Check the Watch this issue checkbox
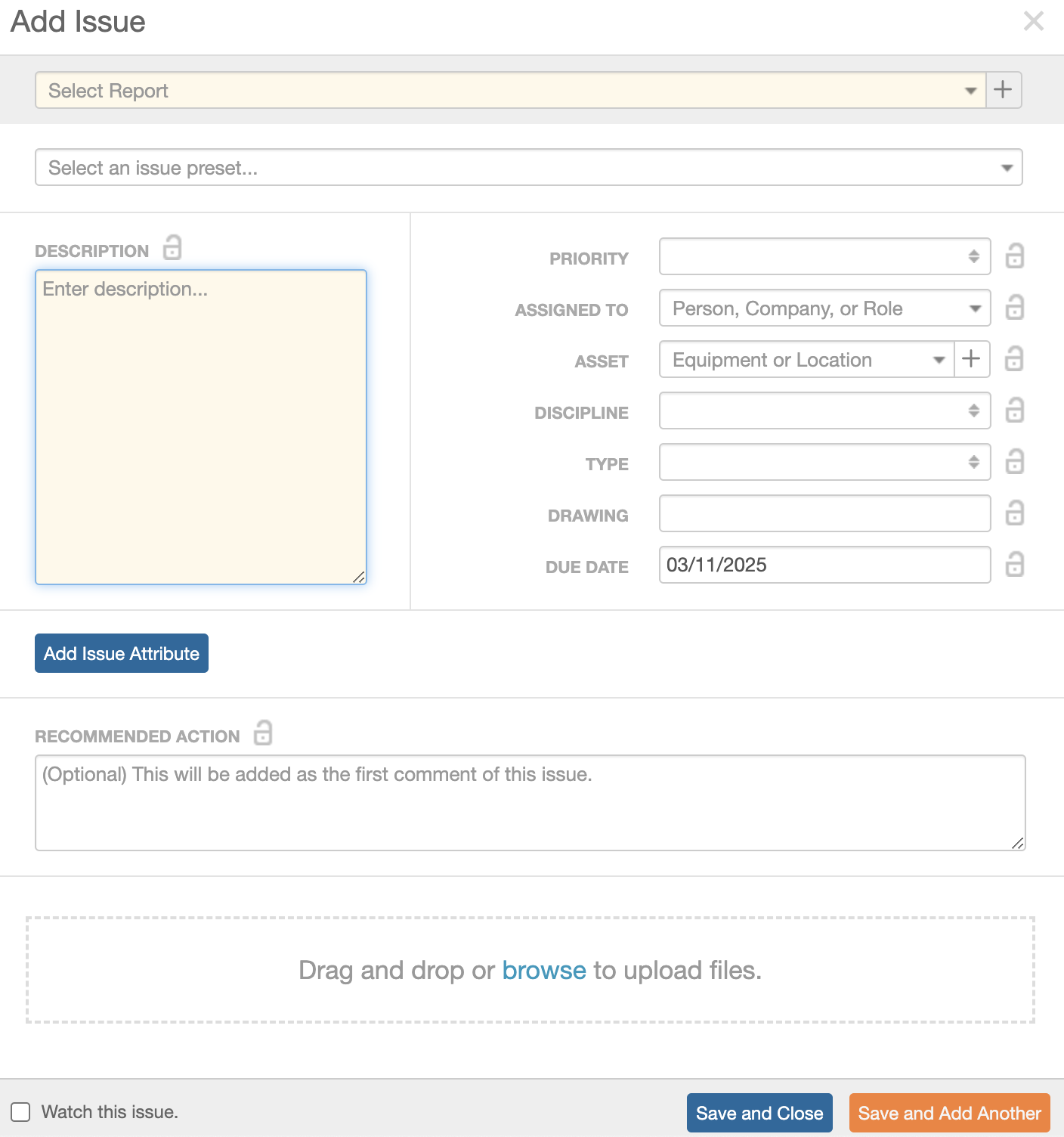This screenshot has width=1064, height=1137. coord(20,1112)
